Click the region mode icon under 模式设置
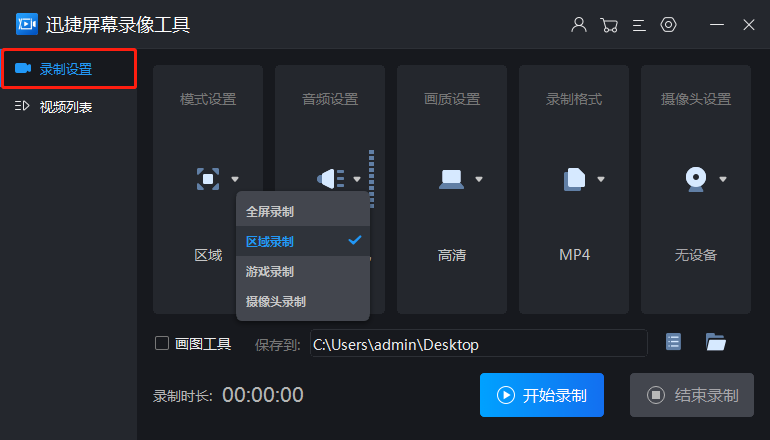 point(208,179)
